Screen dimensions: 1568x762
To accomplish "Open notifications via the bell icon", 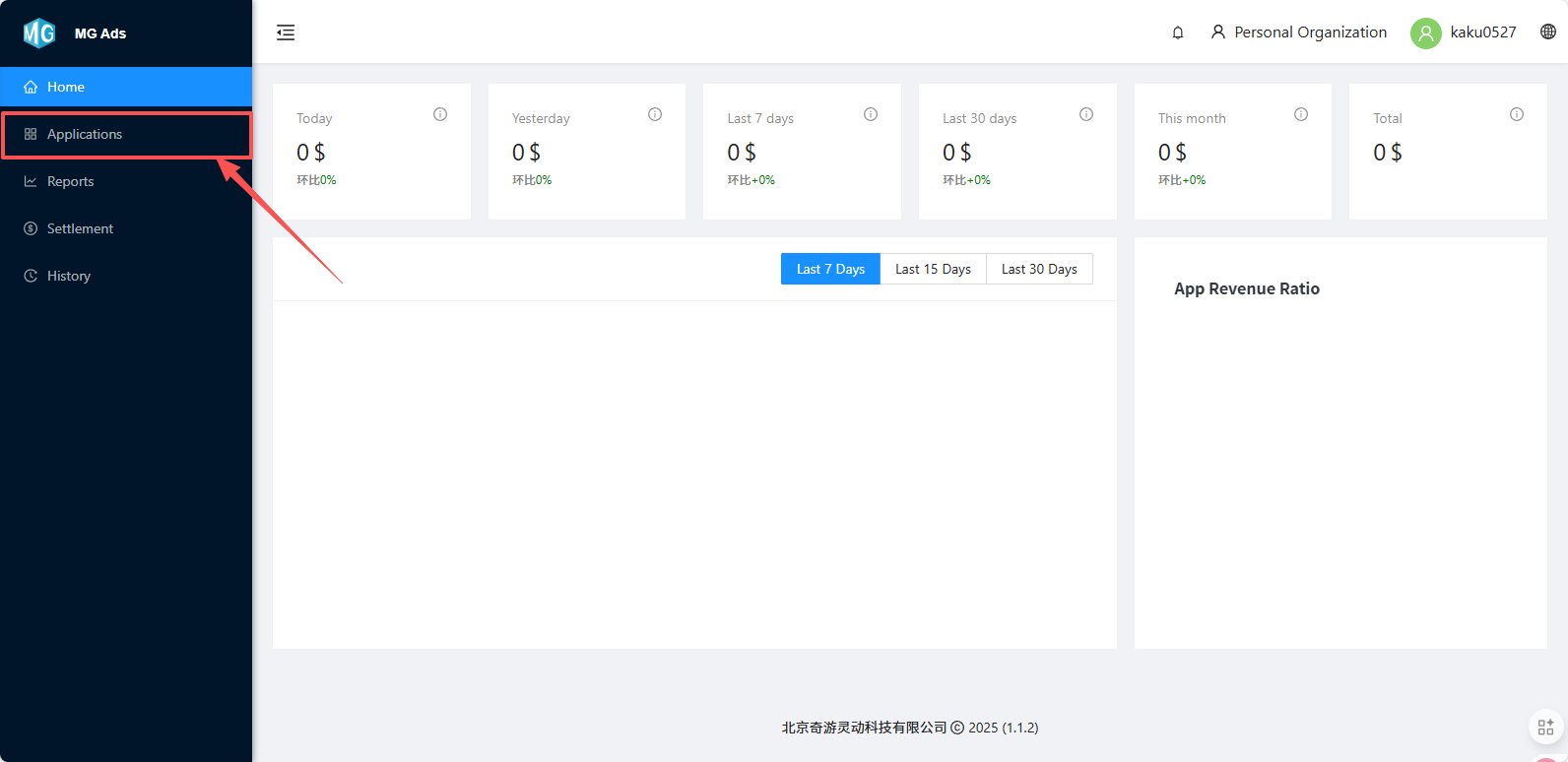I will pos(1177,32).
